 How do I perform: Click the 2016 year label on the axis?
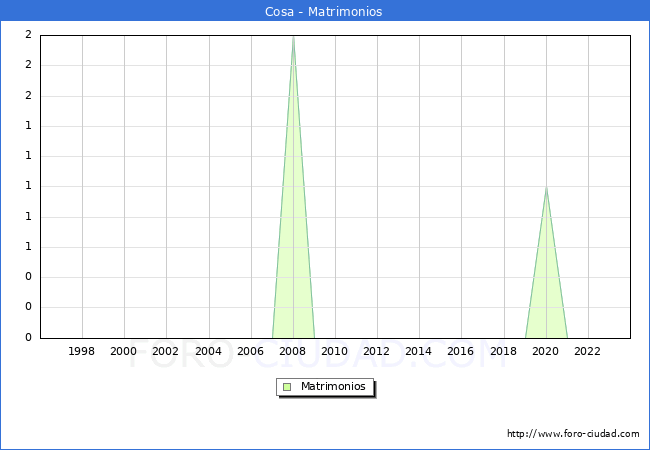(x=461, y=351)
